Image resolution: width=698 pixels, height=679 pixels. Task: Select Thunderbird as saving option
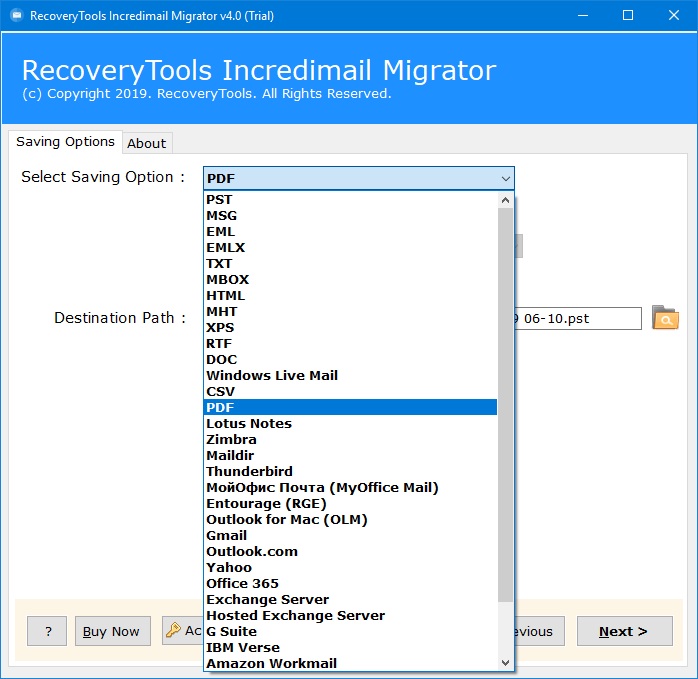[x=350, y=472]
